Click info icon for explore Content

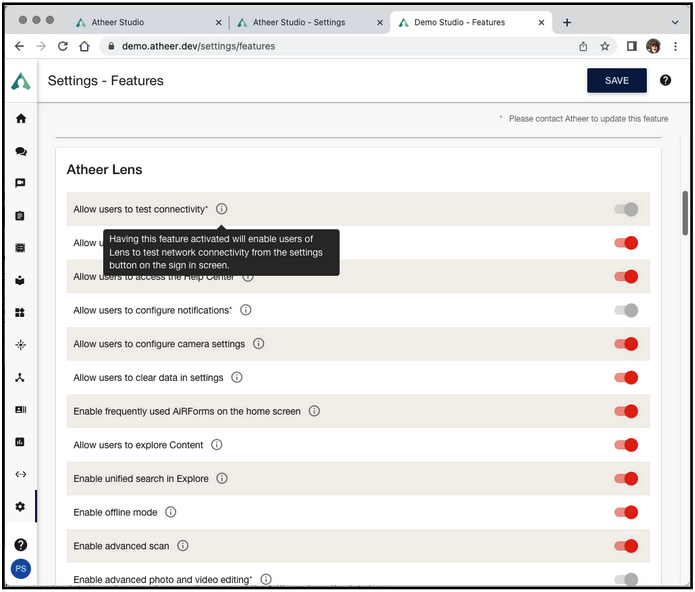click(x=216, y=444)
